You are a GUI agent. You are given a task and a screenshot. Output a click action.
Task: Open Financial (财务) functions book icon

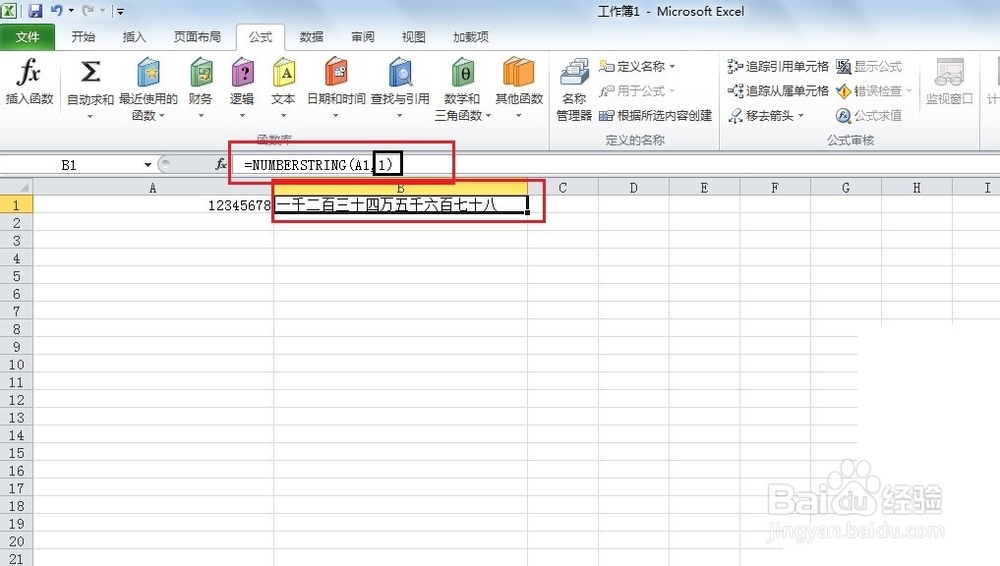pos(201,71)
